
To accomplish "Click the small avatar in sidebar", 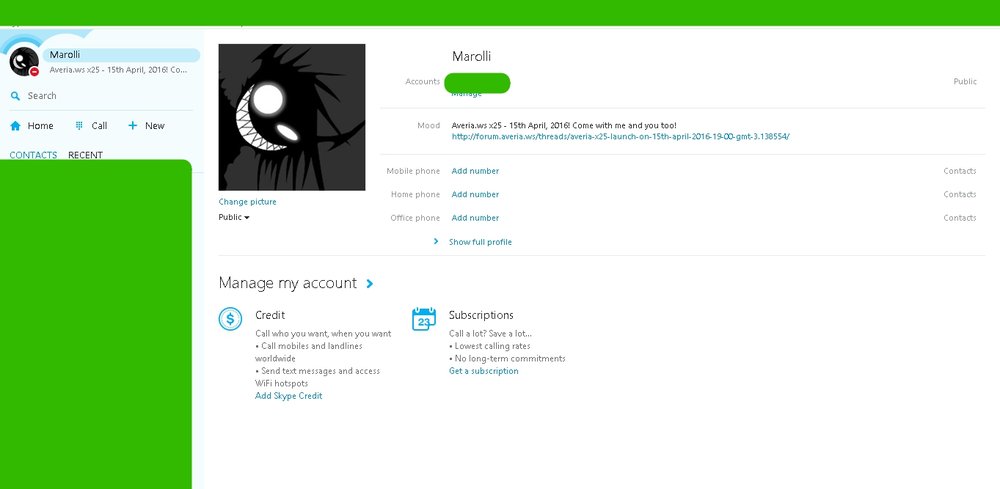I will click(23, 61).
